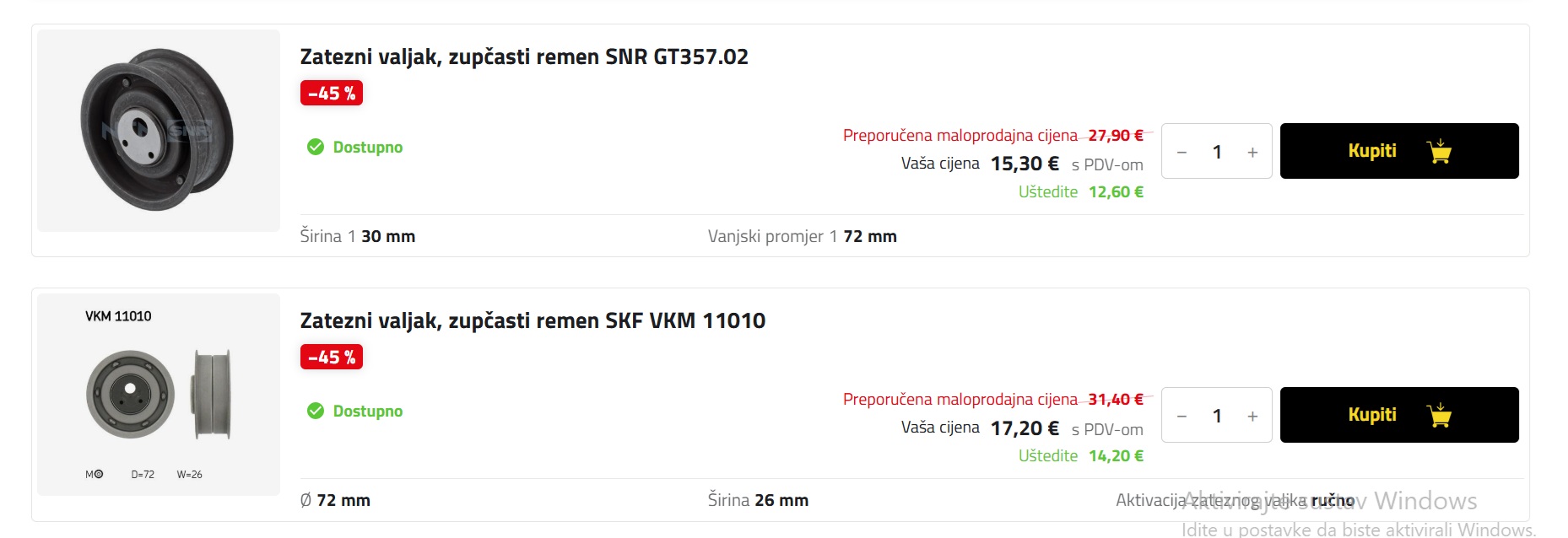Increase quantity of SNR GT357.02 with plus

[x=1252, y=152]
